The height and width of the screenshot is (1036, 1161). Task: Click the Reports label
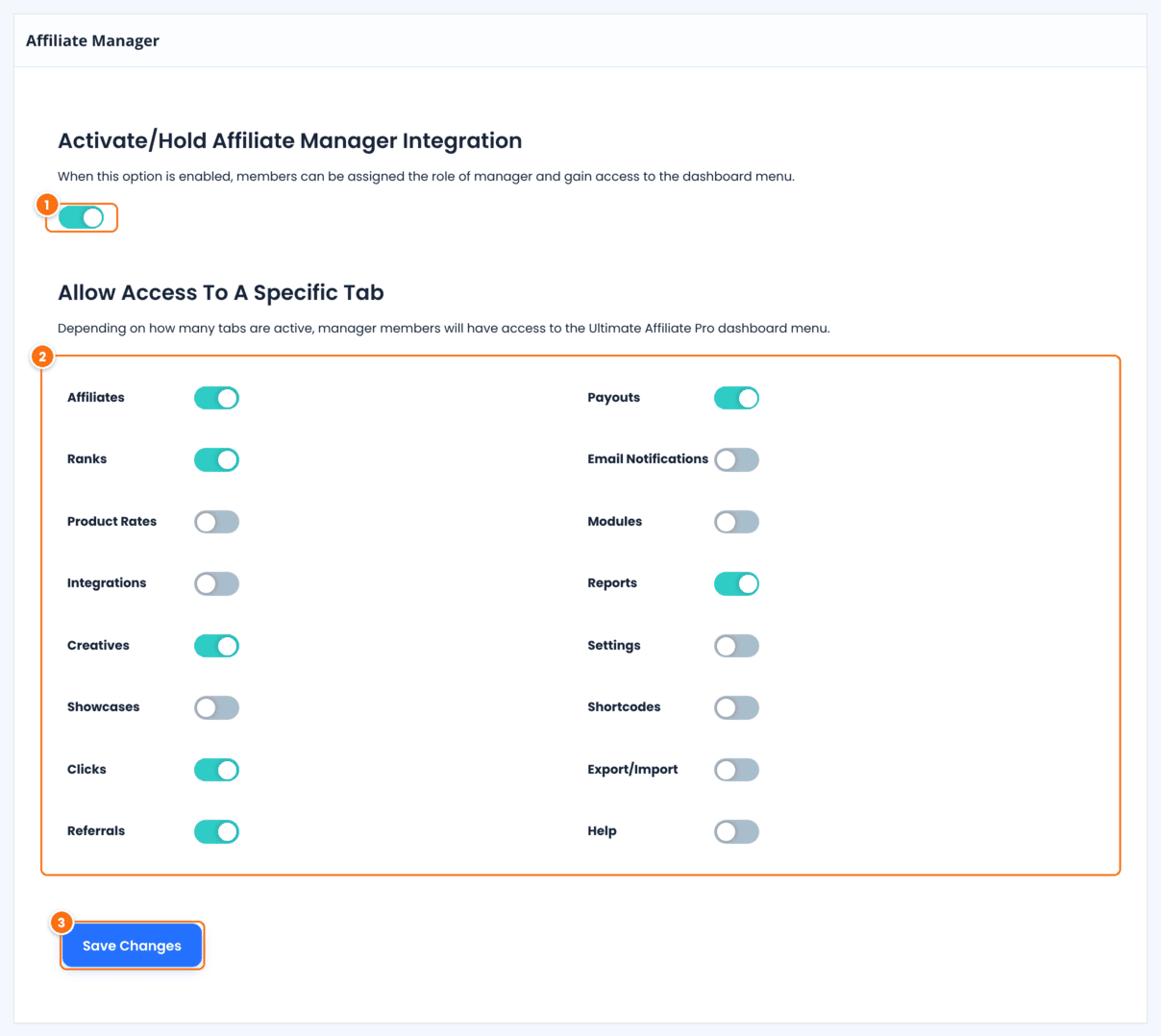pos(612,582)
